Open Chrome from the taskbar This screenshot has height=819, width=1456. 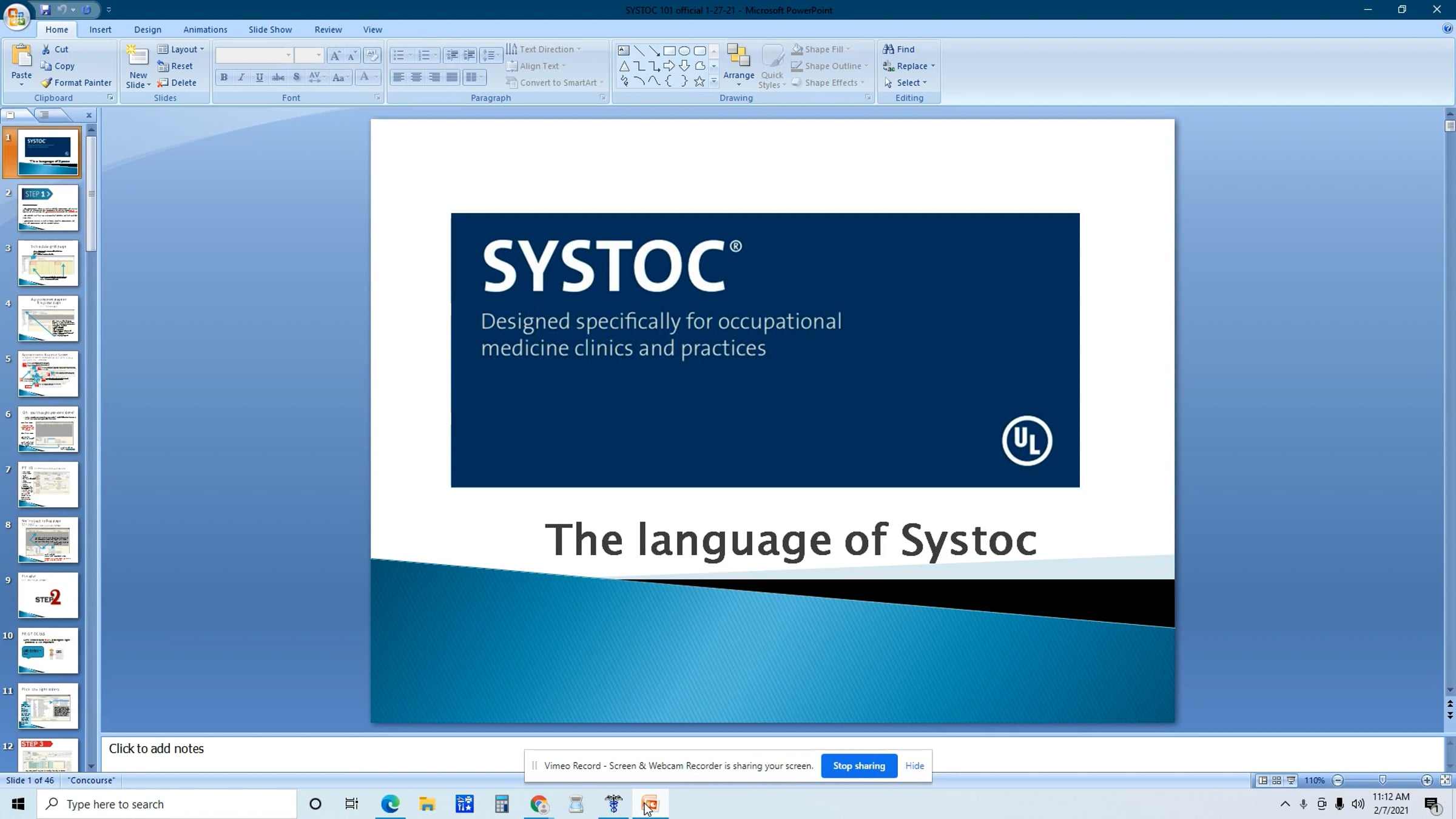[x=539, y=804]
